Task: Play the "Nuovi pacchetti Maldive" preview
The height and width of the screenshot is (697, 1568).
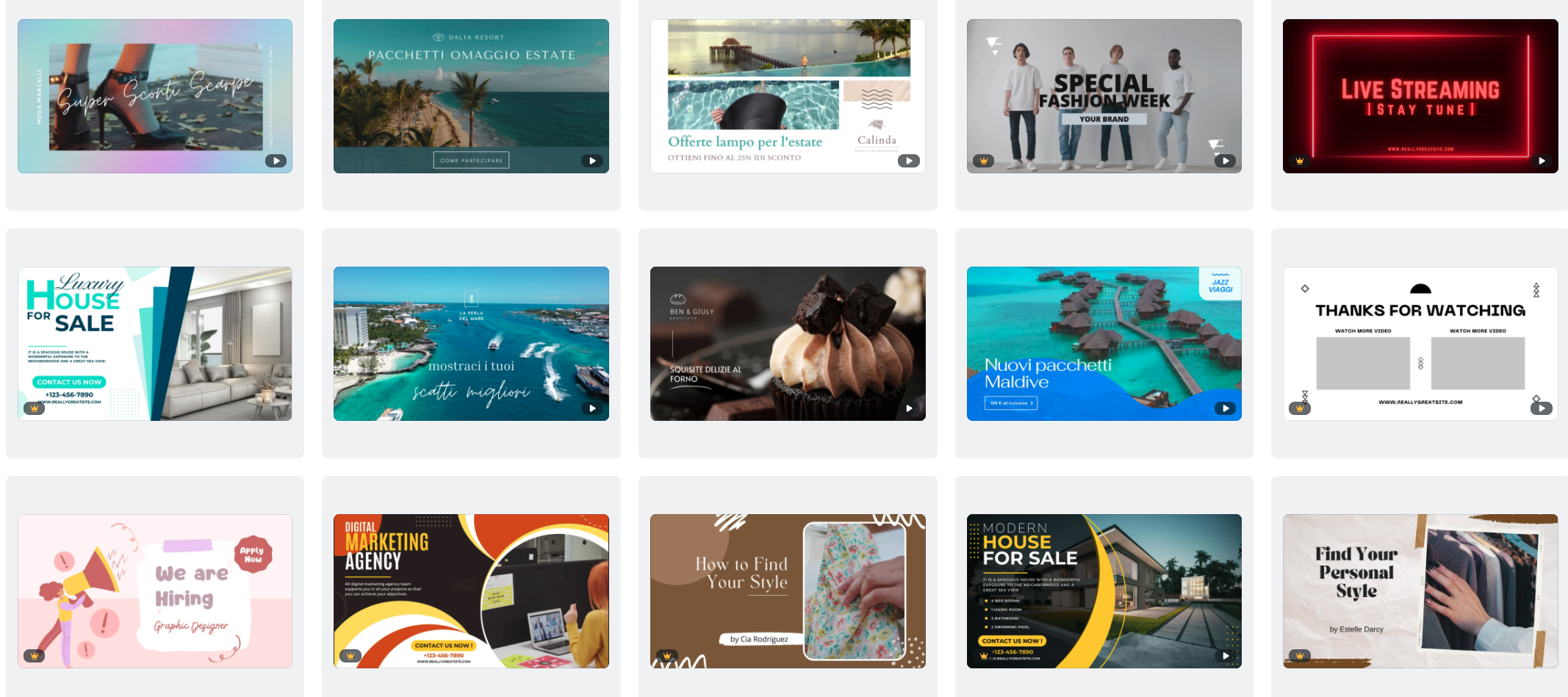Action: (1226, 408)
